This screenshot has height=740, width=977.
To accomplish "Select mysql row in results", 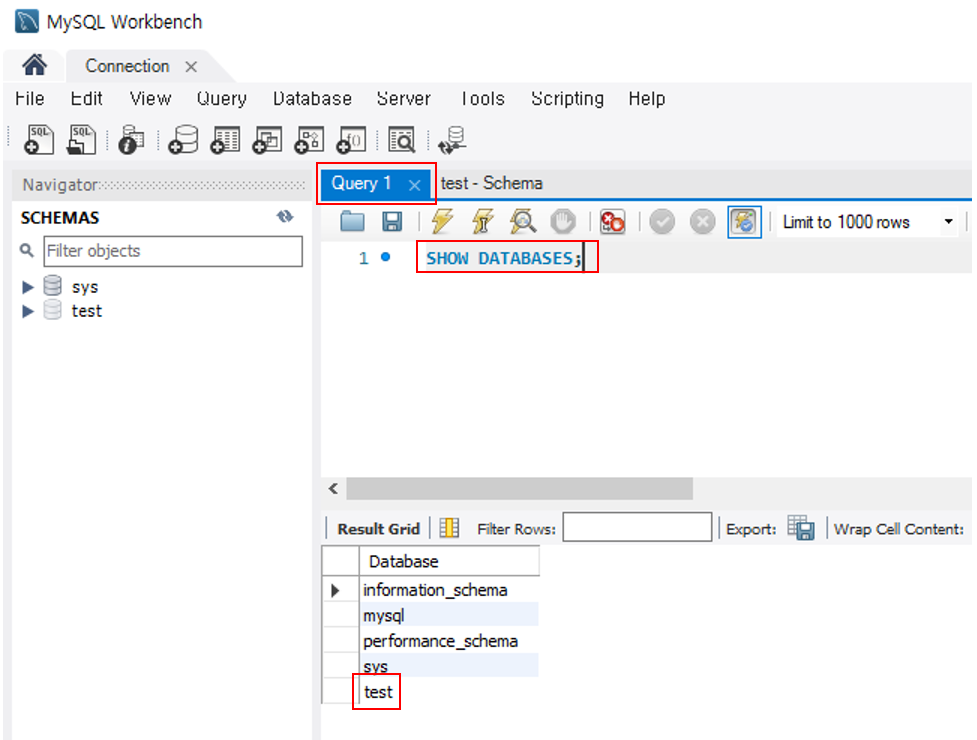I will click(449, 615).
